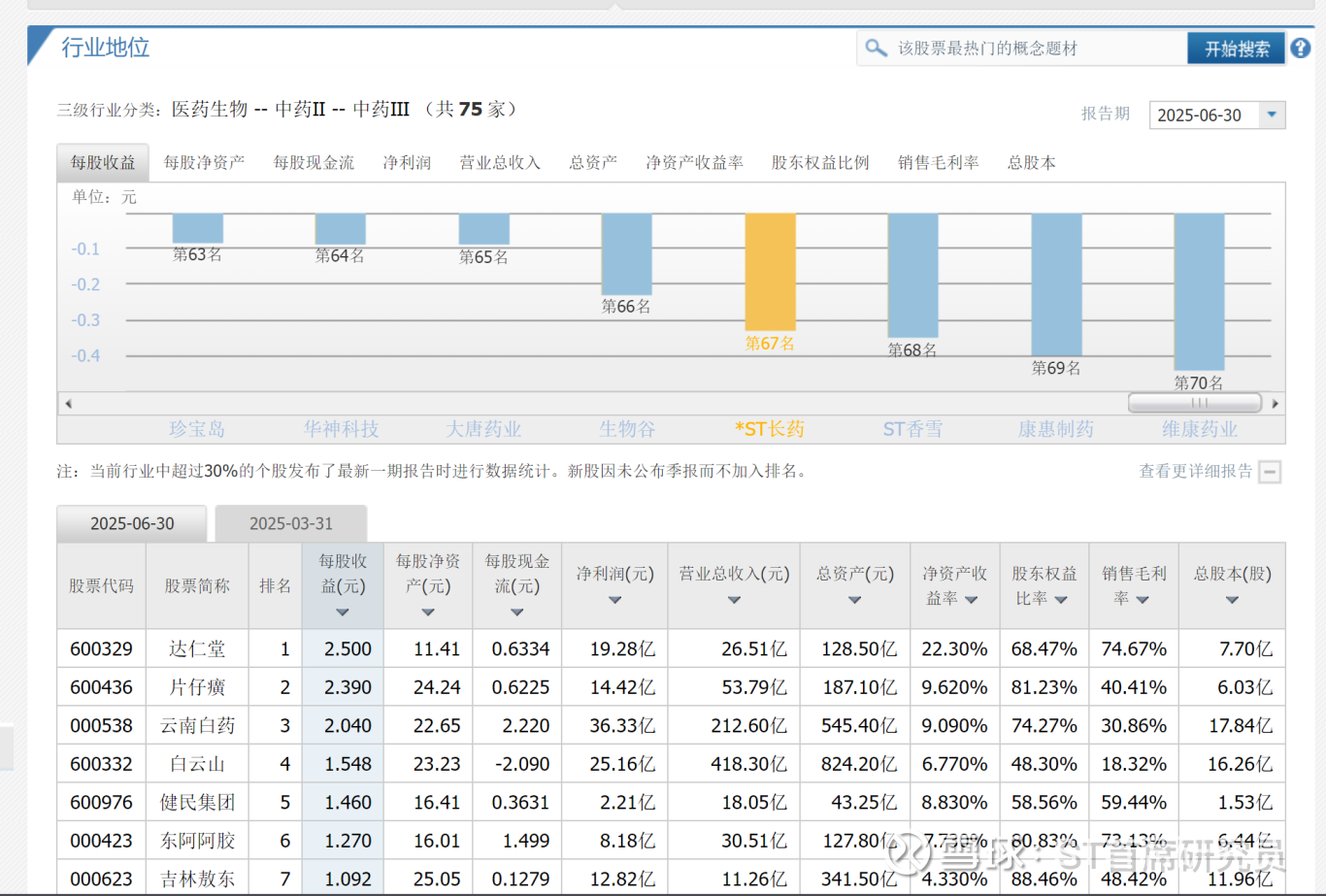Sort table by 总资产 column arrow

(x=854, y=600)
